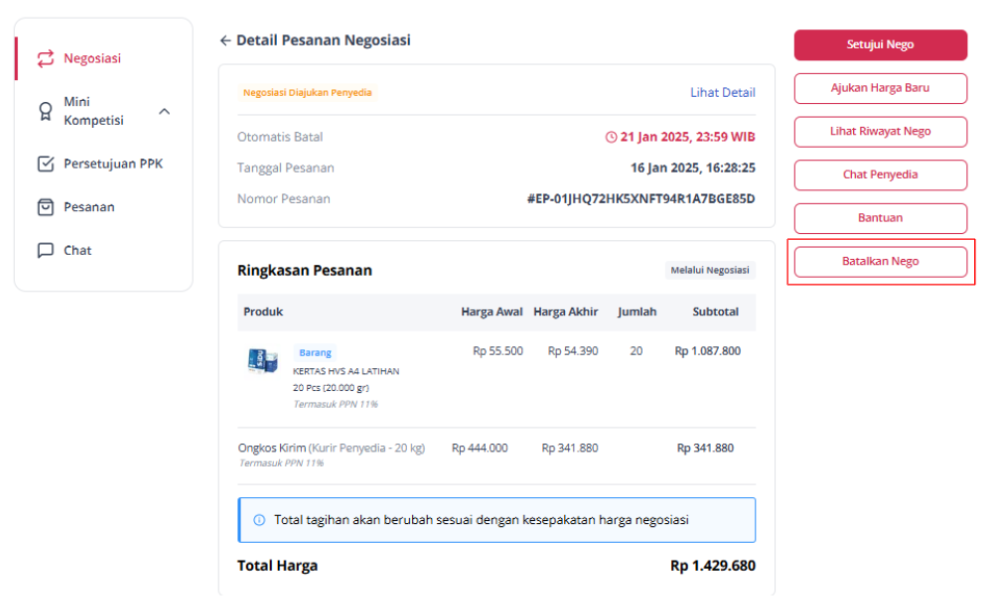This screenshot has height=603, width=996.
Task: Cancel via the Batalkan Nego button
Action: point(880,262)
